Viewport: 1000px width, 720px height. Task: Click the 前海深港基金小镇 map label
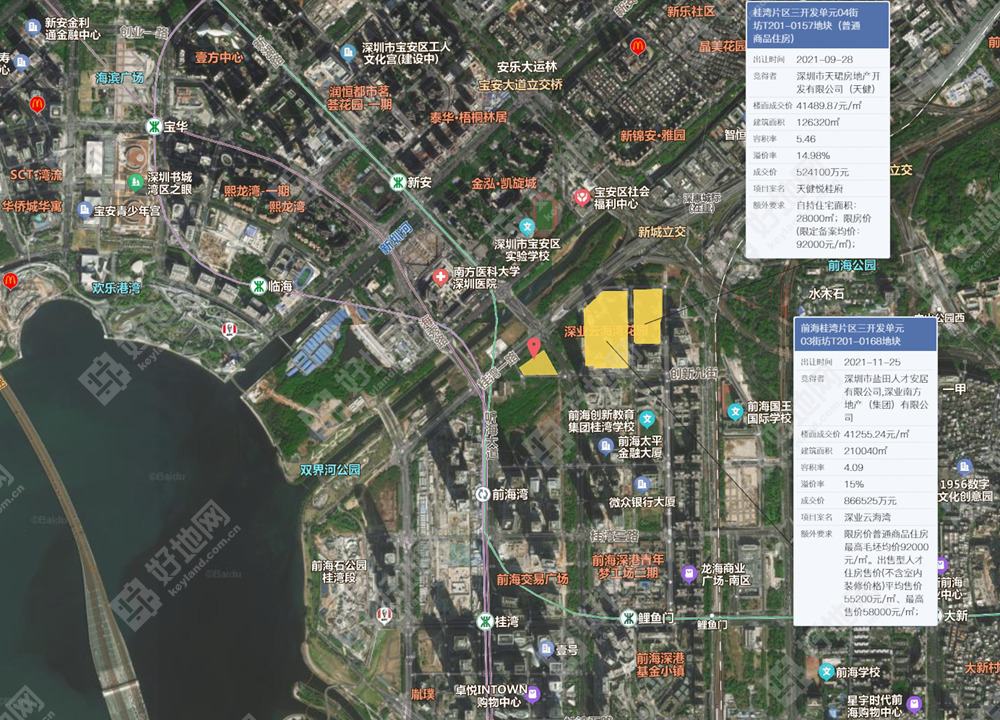click(660, 664)
